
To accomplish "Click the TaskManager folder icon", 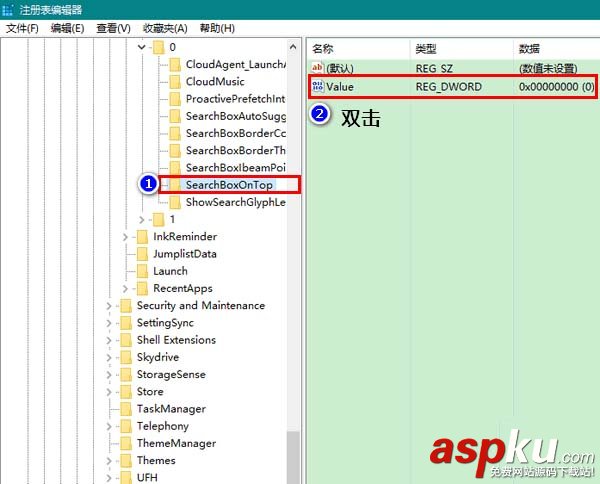I will [x=126, y=409].
